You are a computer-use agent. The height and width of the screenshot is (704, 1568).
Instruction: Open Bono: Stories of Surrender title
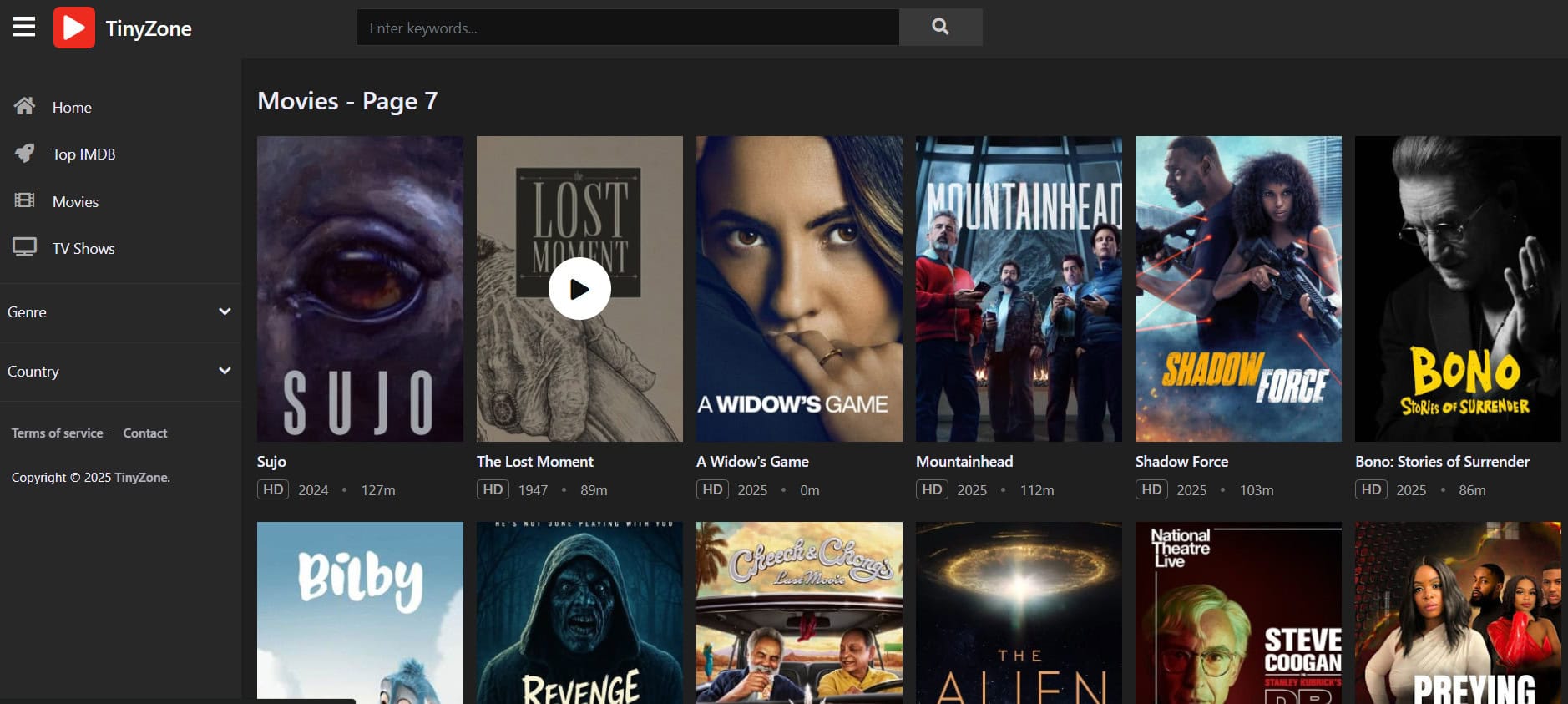point(1442,462)
